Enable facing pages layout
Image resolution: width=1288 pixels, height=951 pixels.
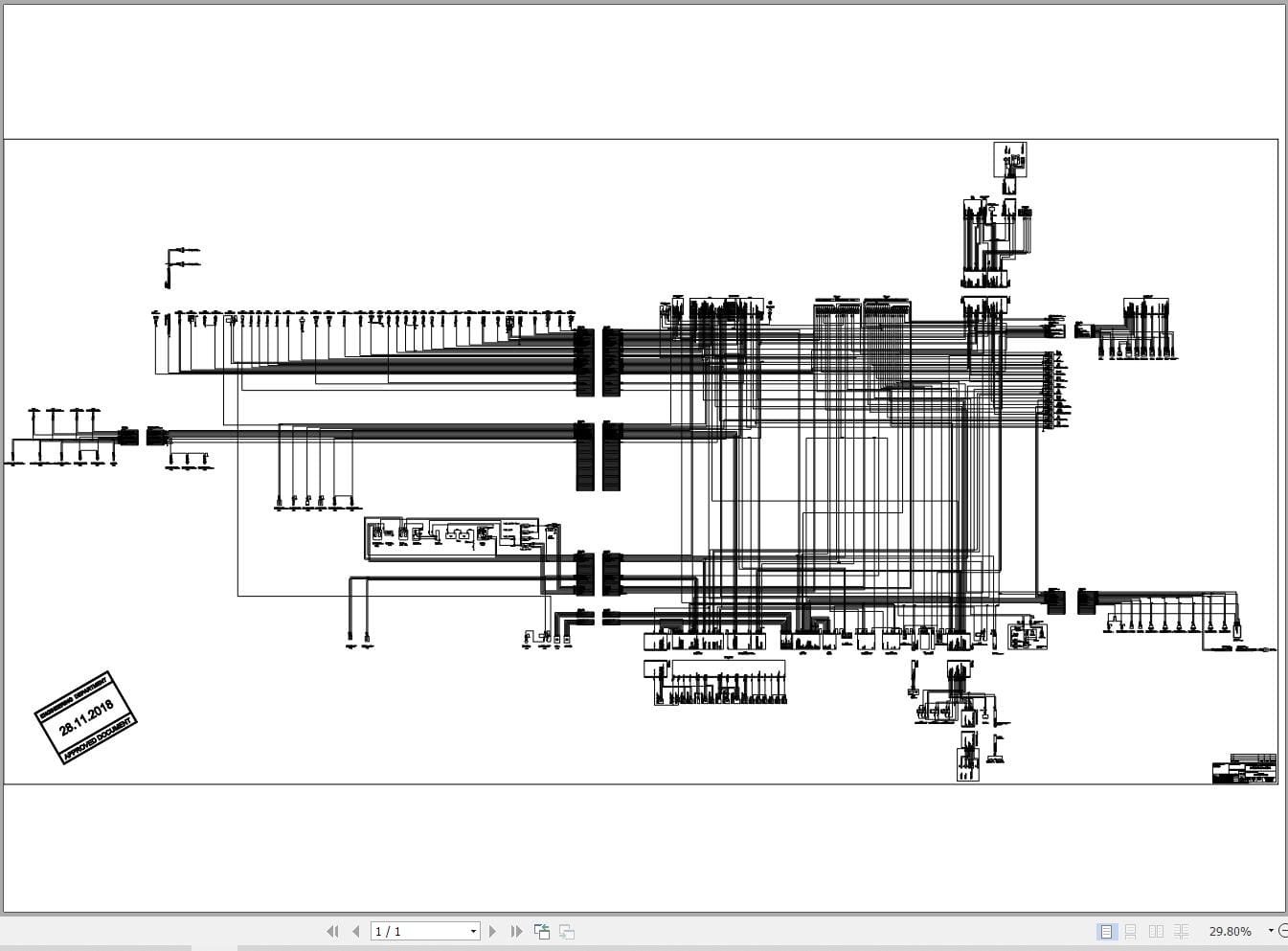[1156, 931]
